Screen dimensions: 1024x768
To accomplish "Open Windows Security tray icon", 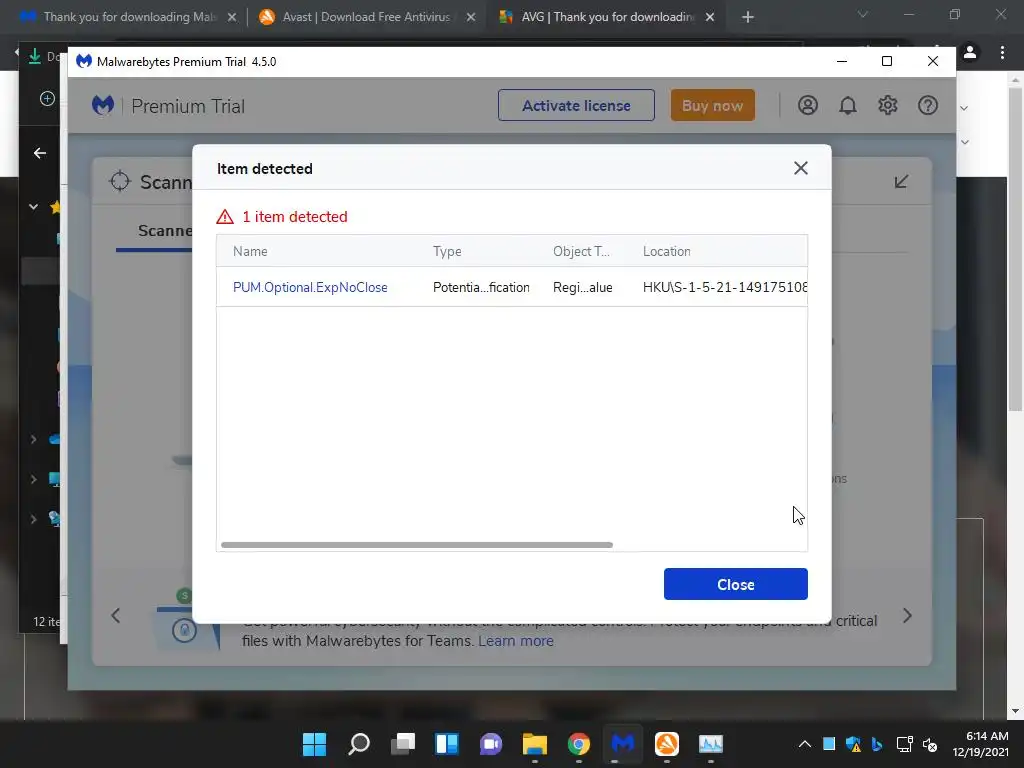I will 853,744.
